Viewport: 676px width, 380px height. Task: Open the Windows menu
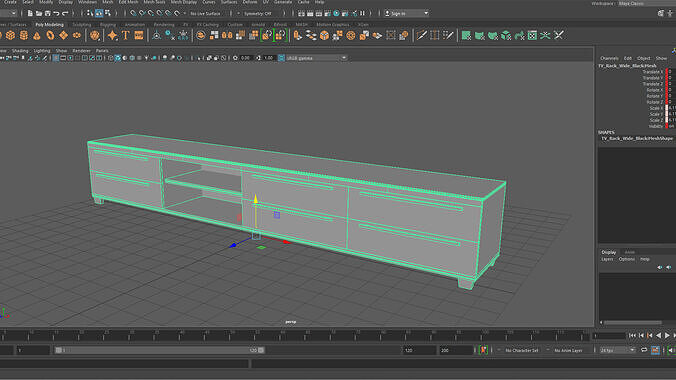pos(88,2)
